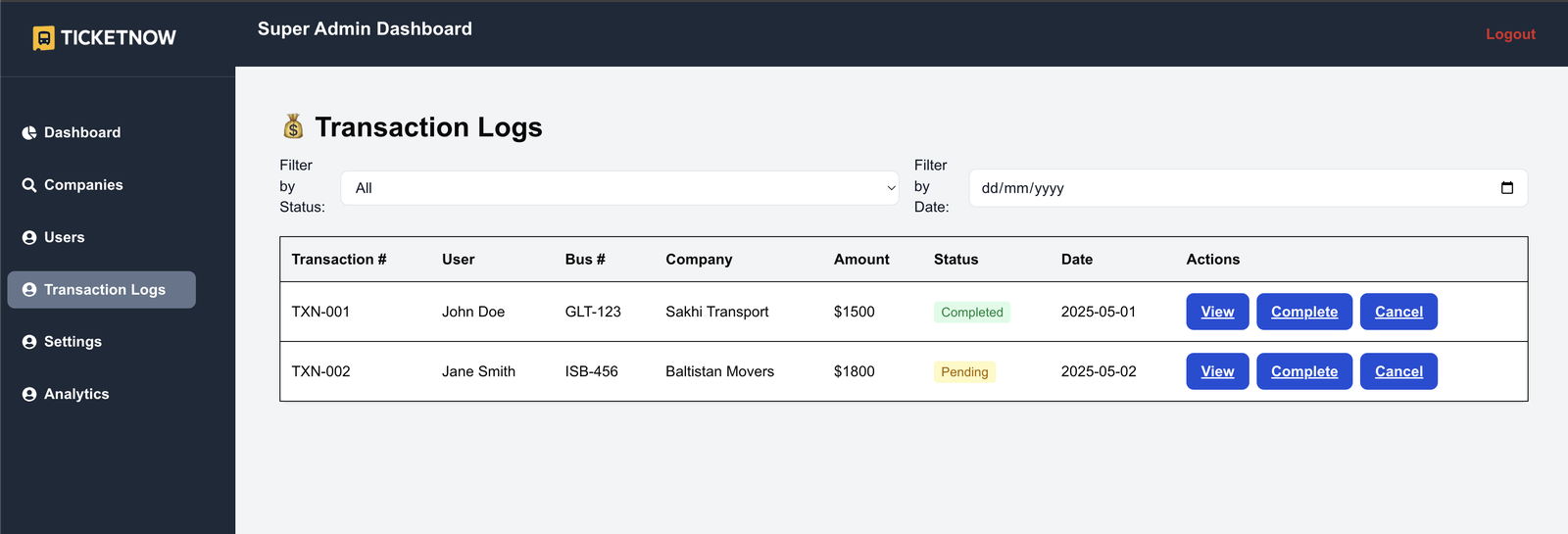Open the date picker calendar icon
Screen dimensions: 1568x534
point(1507,188)
